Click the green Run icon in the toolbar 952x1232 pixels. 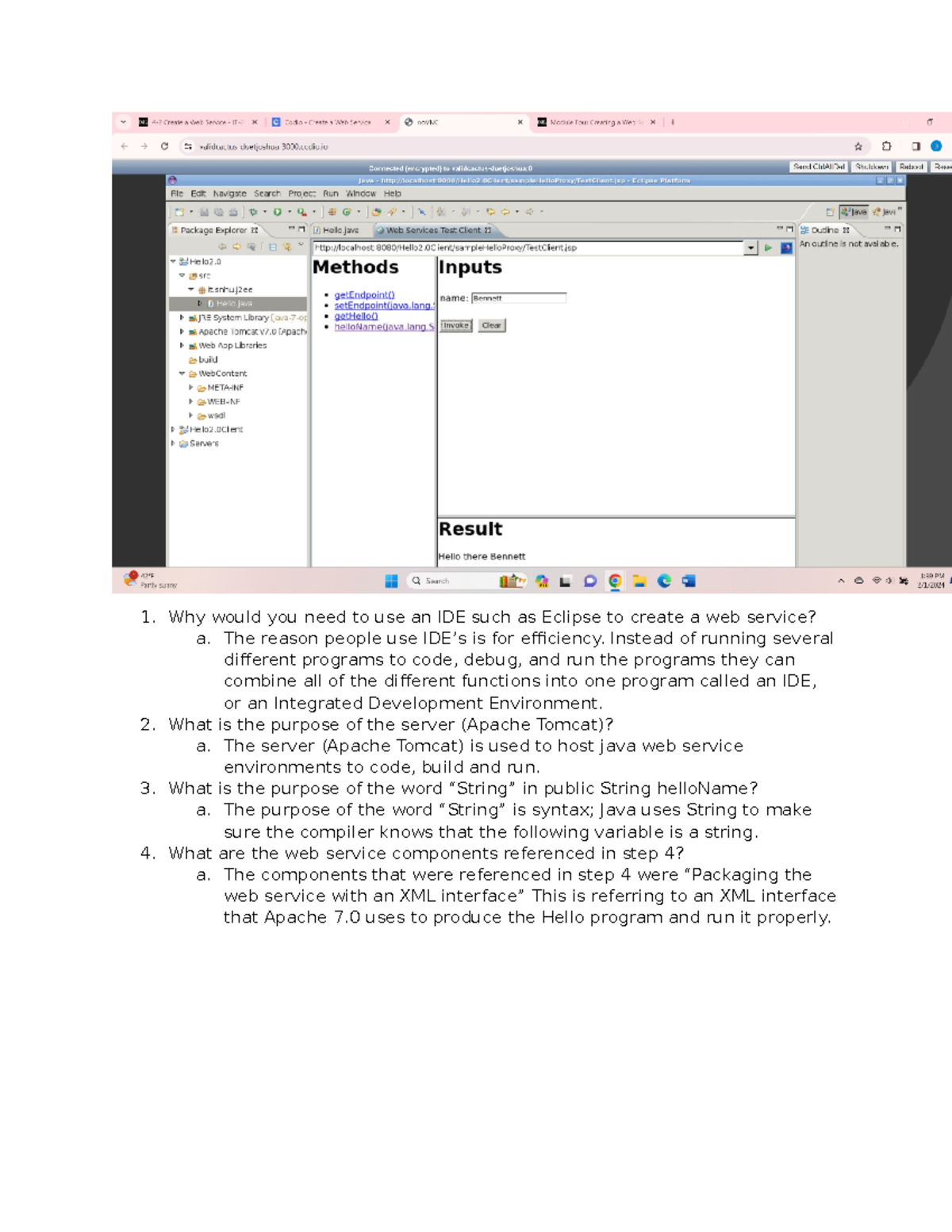coord(277,212)
